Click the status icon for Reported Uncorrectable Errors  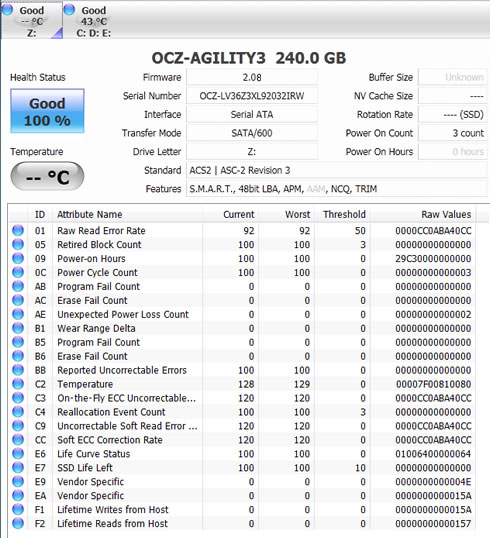18,370
